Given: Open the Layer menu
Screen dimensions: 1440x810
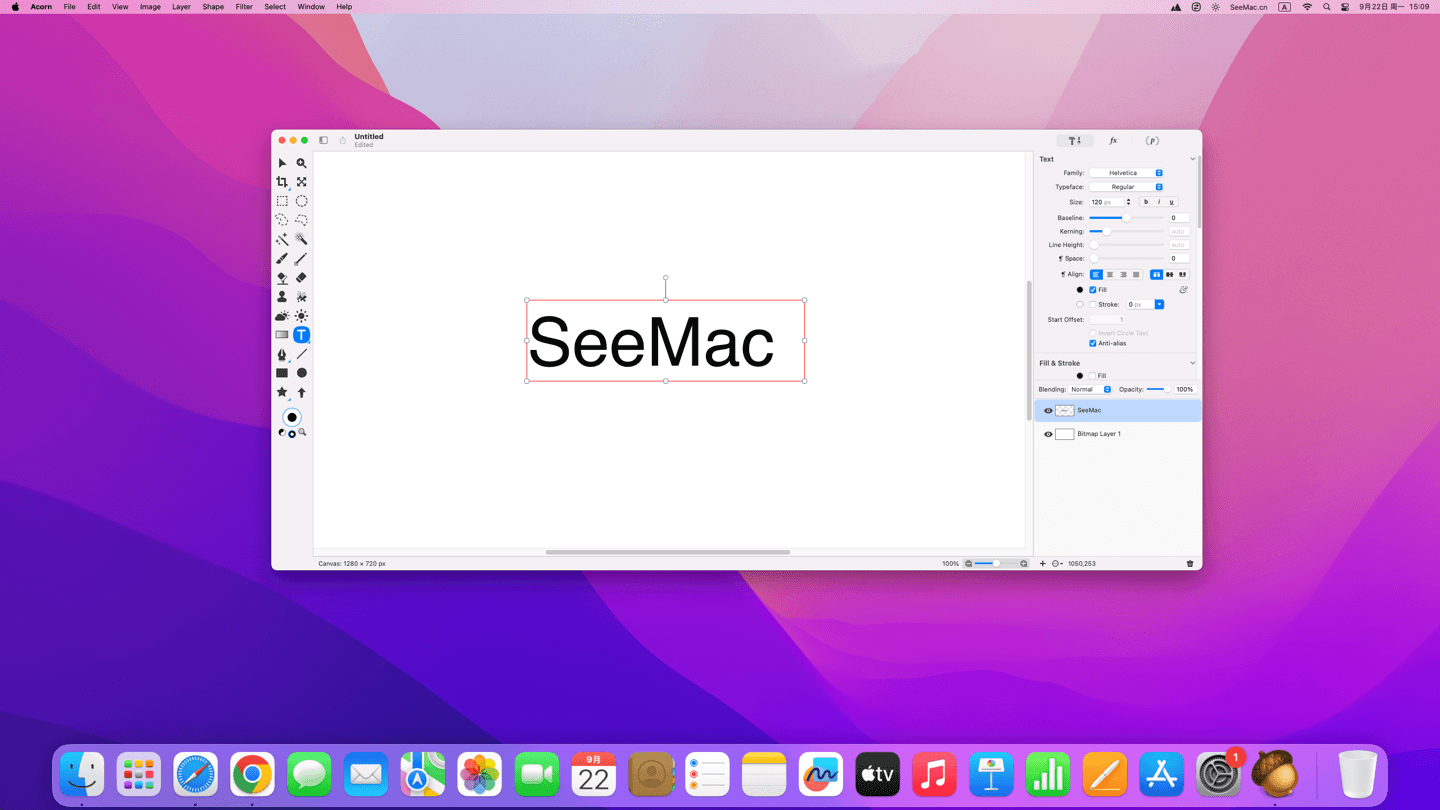Looking at the screenshot, I should (x=181, y=7).
